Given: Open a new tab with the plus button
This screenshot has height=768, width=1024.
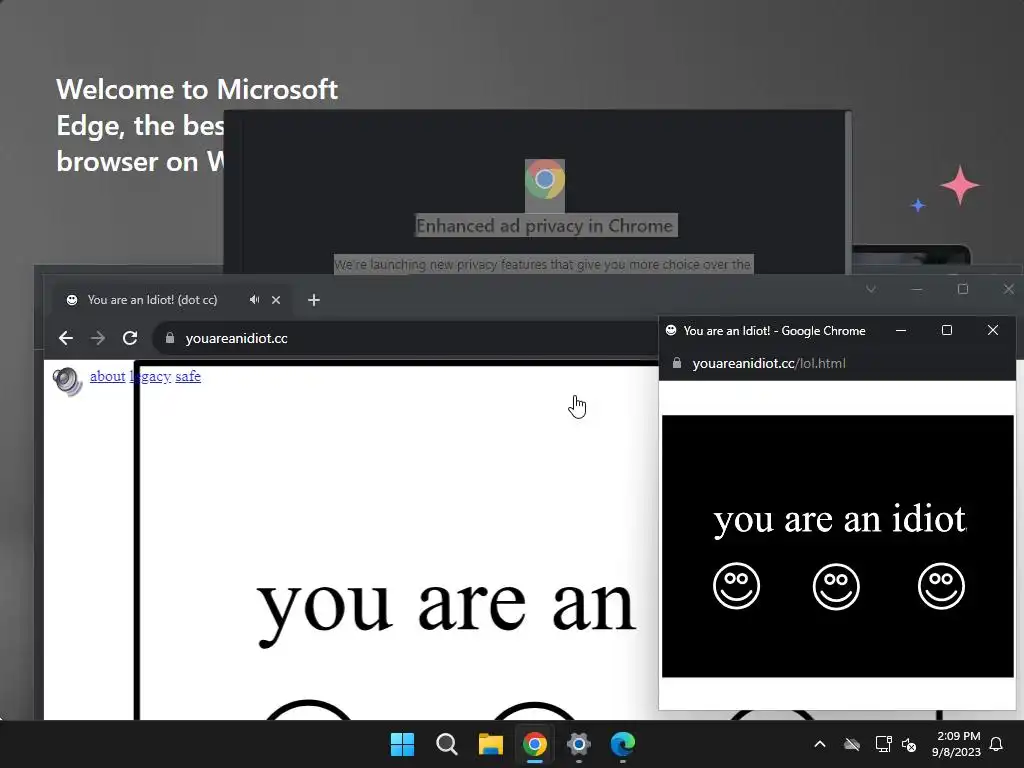Looking at the screenshot, I should [x=314, y=300].
